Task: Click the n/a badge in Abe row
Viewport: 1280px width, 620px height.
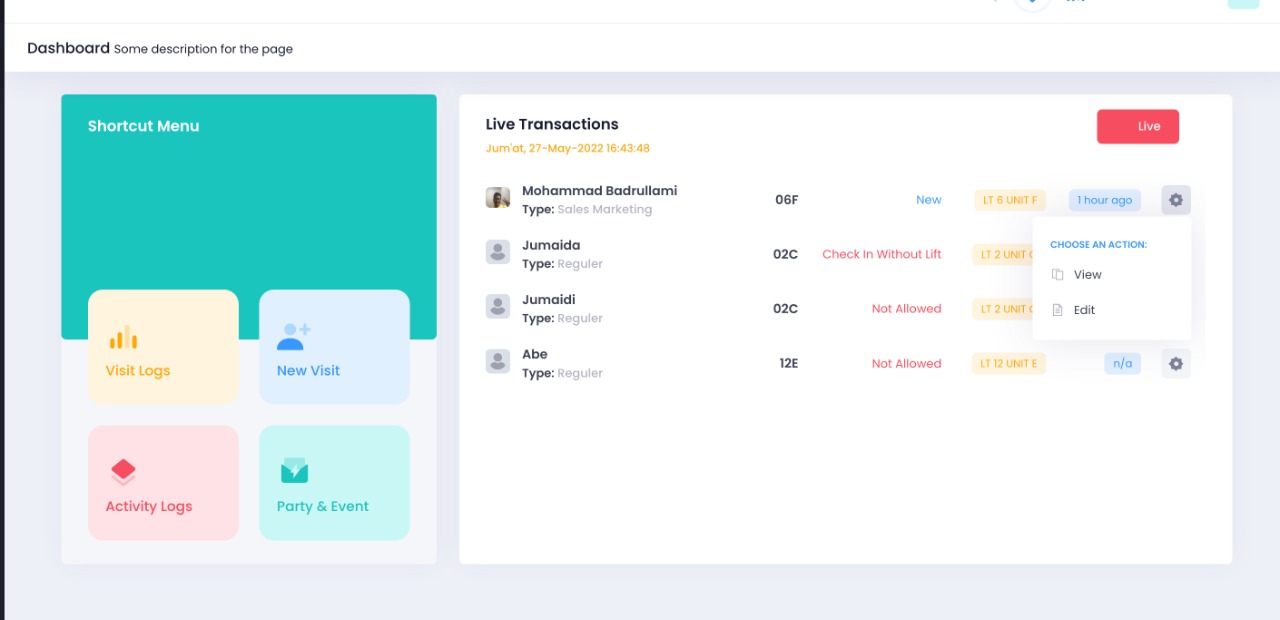Action: (x=1123, y=363)
